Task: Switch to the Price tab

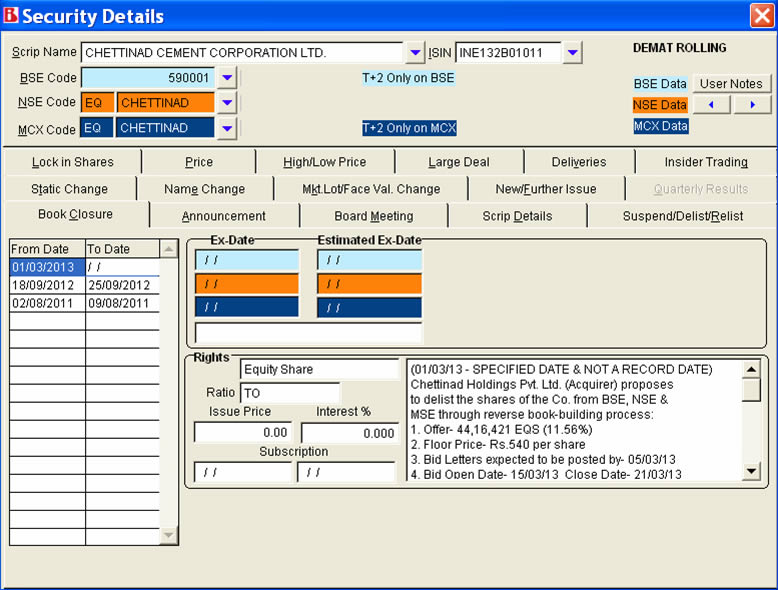Action: [x=198, y=162]
